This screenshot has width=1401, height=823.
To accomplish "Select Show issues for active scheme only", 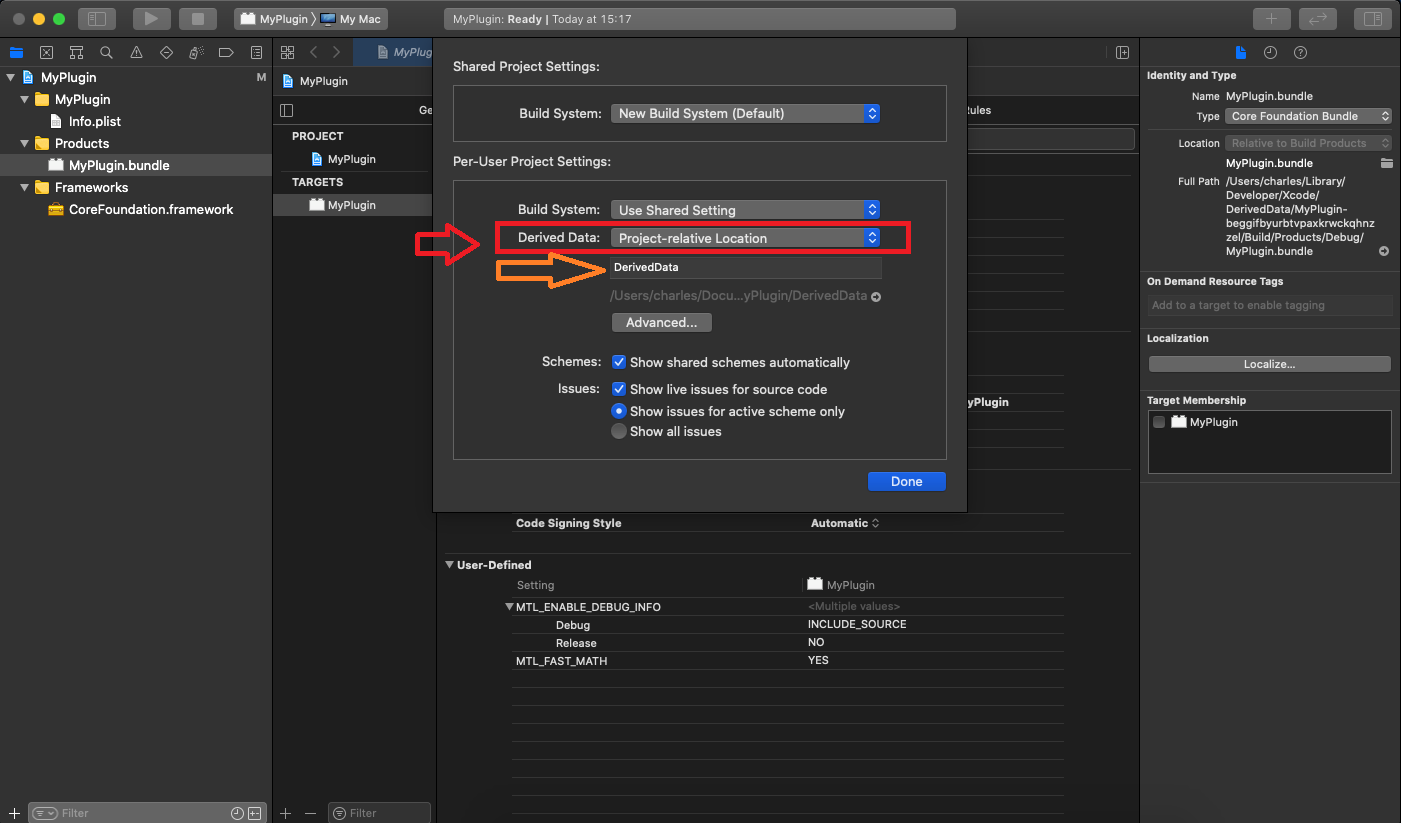I will click(619, 411).
